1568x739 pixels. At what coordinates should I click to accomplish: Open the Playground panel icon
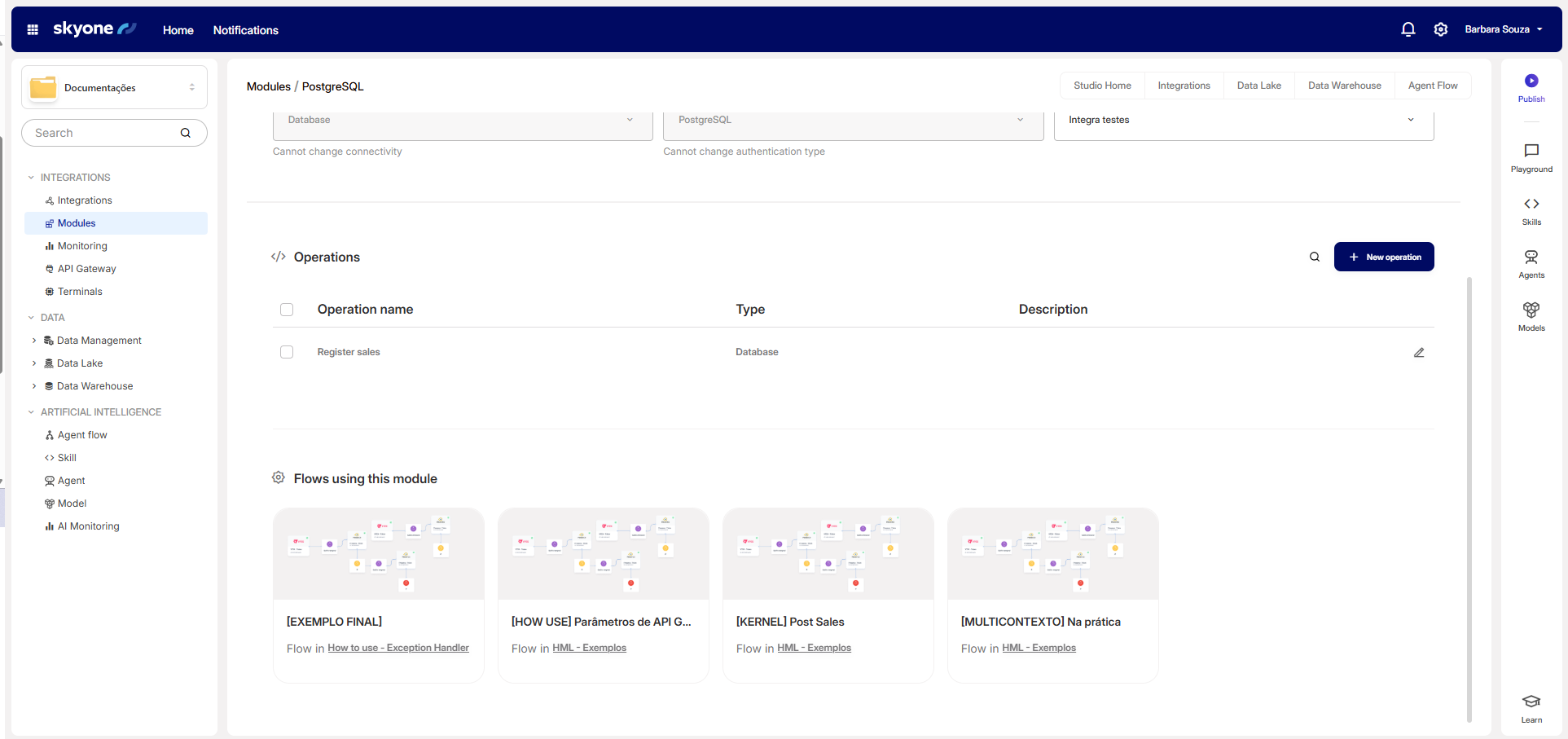1531,151
